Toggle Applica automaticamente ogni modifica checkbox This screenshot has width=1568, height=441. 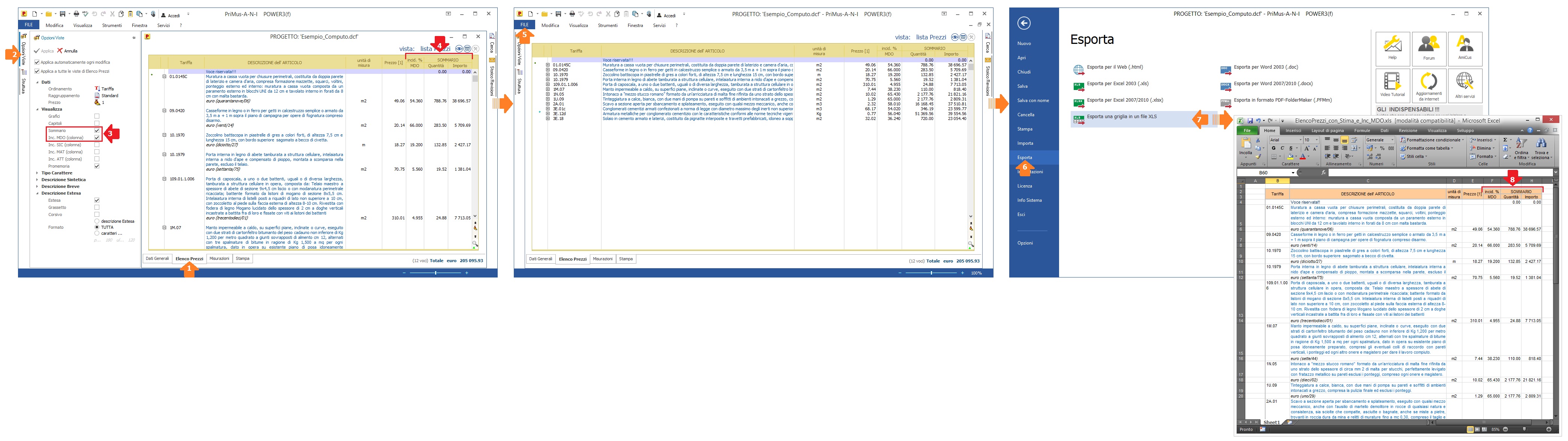pyautogui.click(x=37, y=62)
